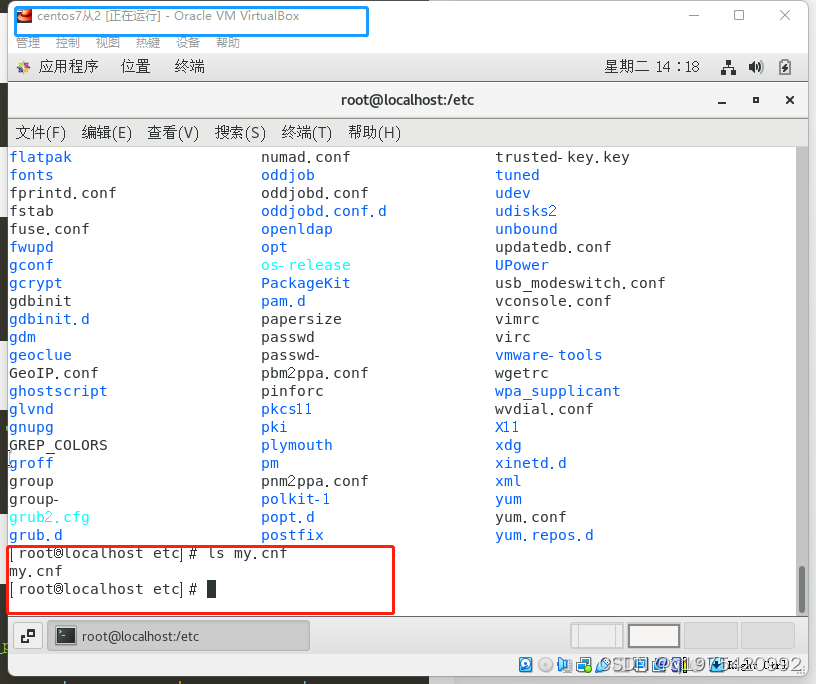Open the 终端 entry in GNOME top bar
Image resolution: width=816 pixels, height=684 pixels.
pyautogui.click(x=189, y=67)
